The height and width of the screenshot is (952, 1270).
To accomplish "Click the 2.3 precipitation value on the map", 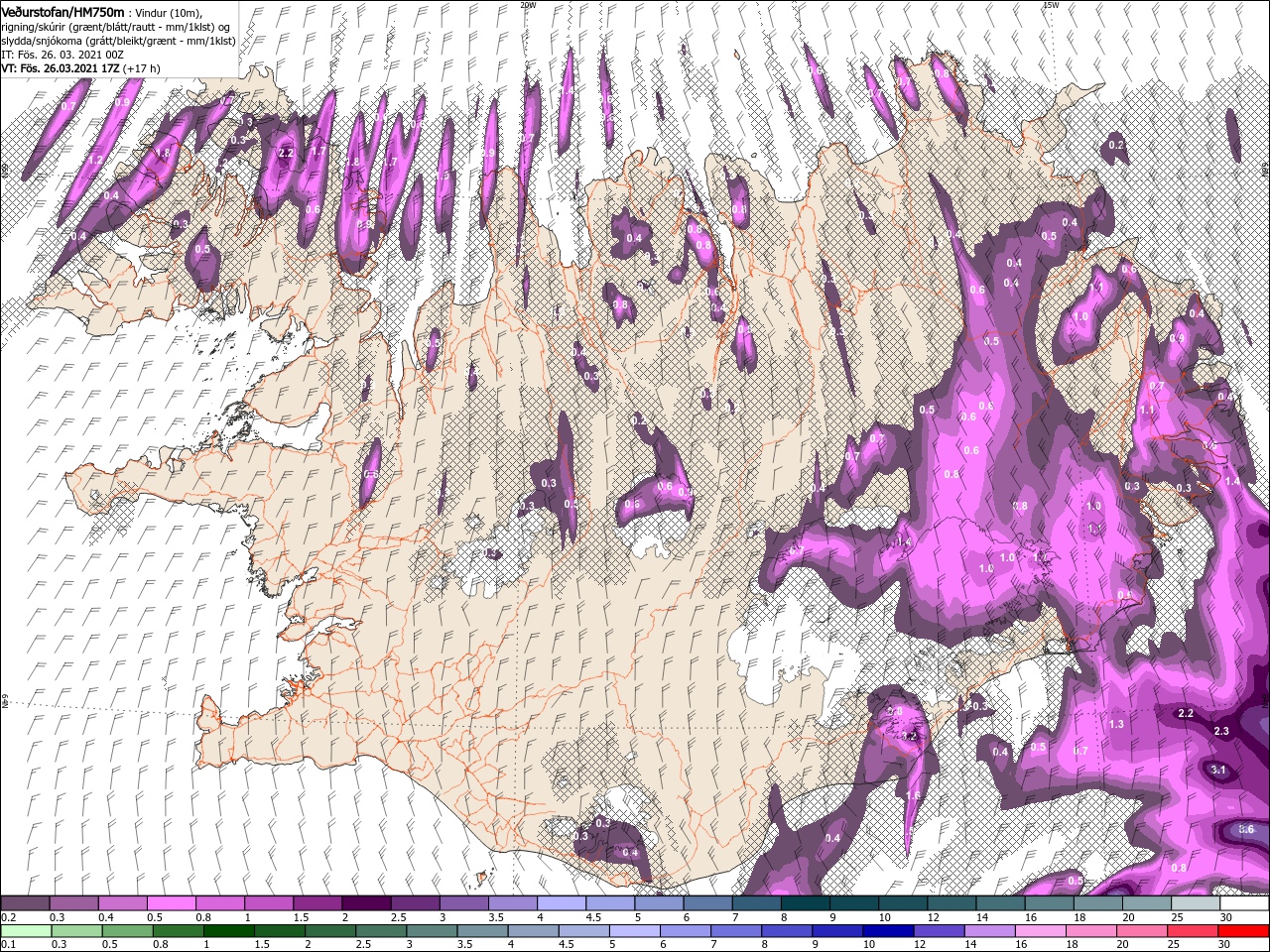I will (1221, 731).
